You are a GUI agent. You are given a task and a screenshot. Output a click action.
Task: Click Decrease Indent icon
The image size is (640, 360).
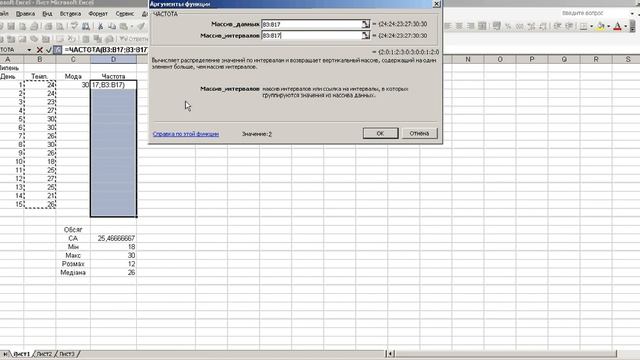(557, 26)
